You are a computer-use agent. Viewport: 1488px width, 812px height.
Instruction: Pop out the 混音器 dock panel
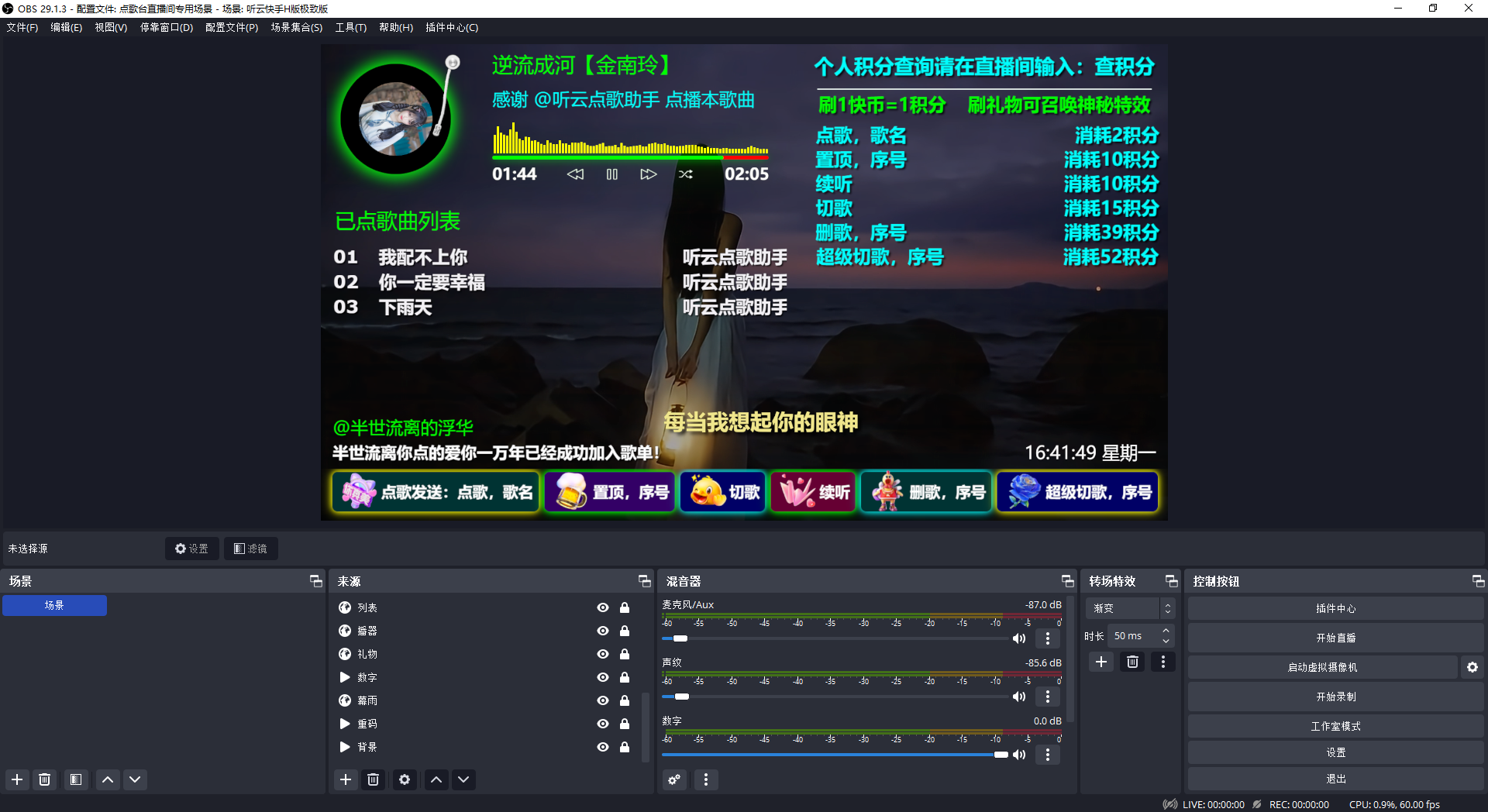pos(1067,581)
